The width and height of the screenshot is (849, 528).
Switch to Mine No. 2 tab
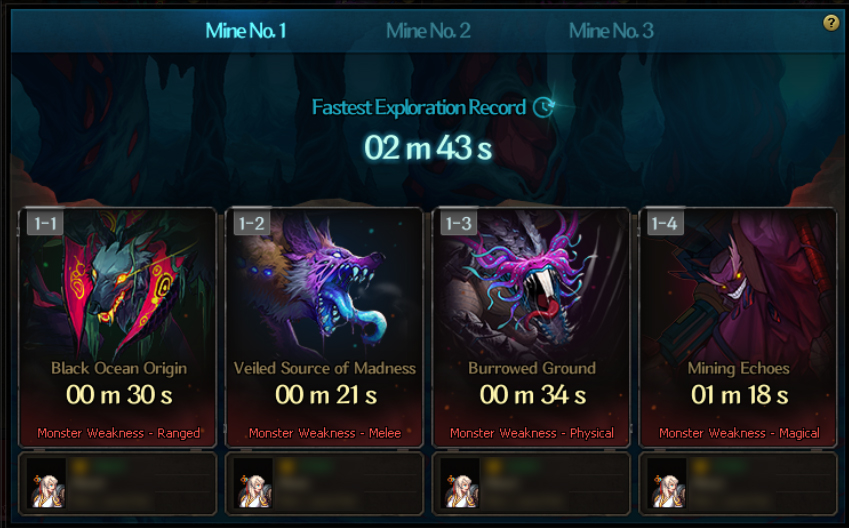pyautogui.click(x=428, y=31)
